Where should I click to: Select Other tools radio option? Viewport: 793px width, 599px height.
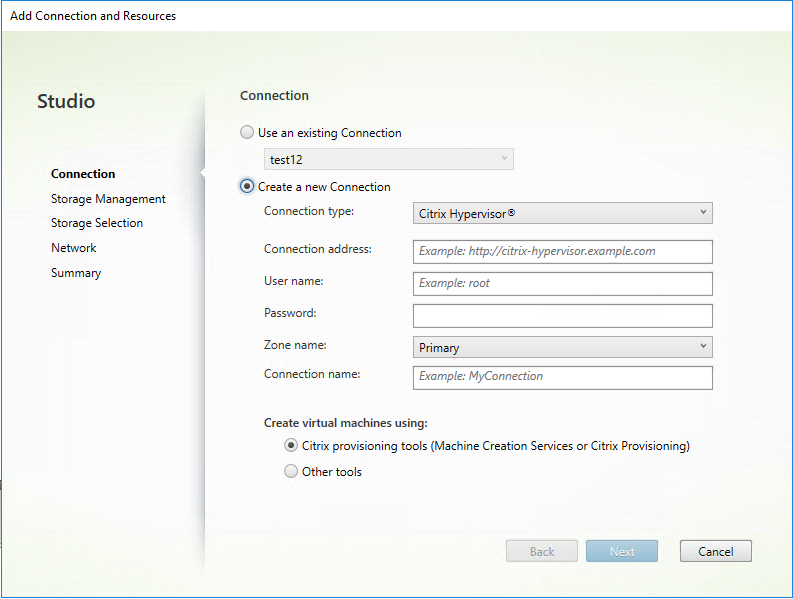tap(291, 471)
